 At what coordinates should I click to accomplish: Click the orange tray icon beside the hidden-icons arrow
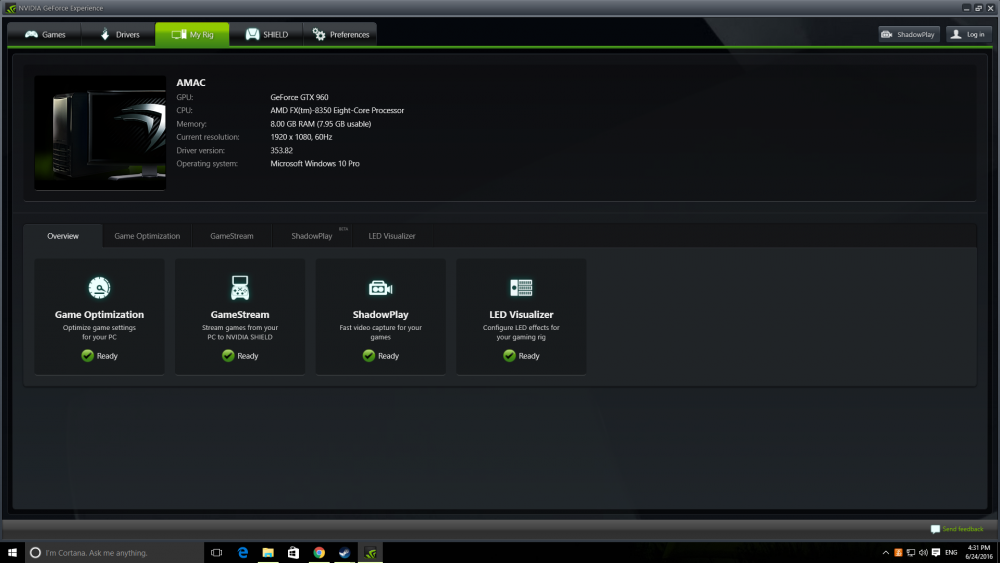coord(898,553)
